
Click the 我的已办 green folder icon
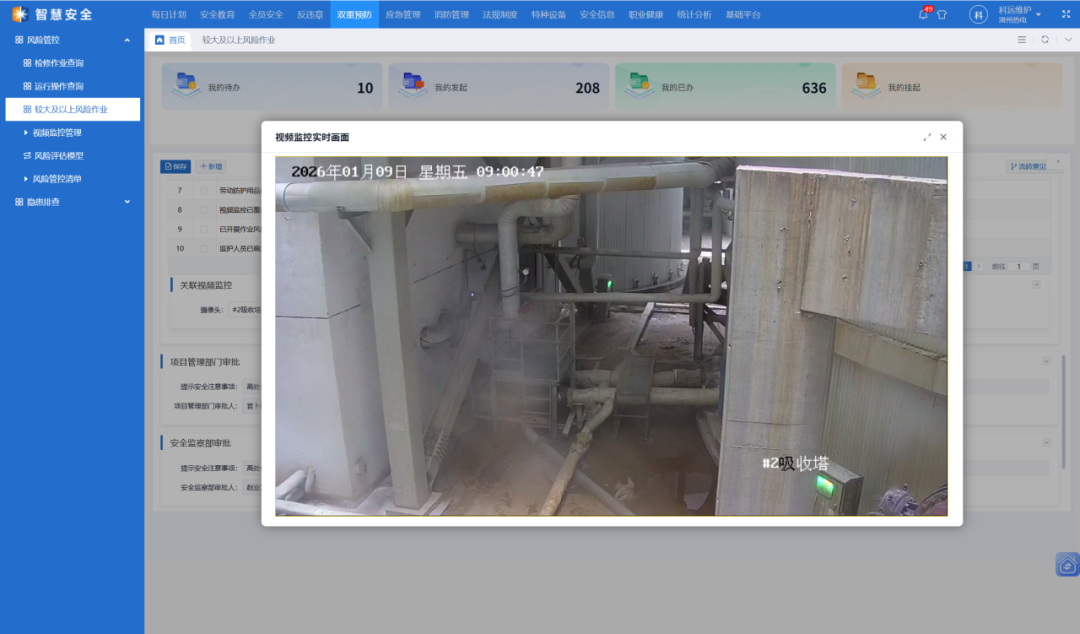click(x=640, y=84)
